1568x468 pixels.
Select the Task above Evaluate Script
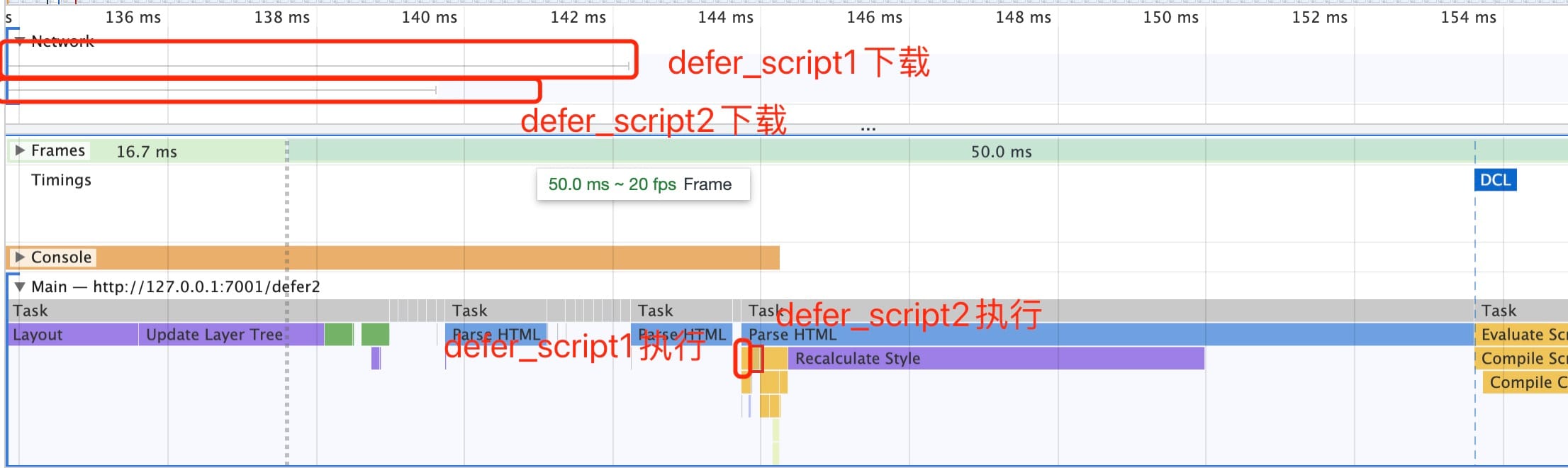[x=1521, y=311]
